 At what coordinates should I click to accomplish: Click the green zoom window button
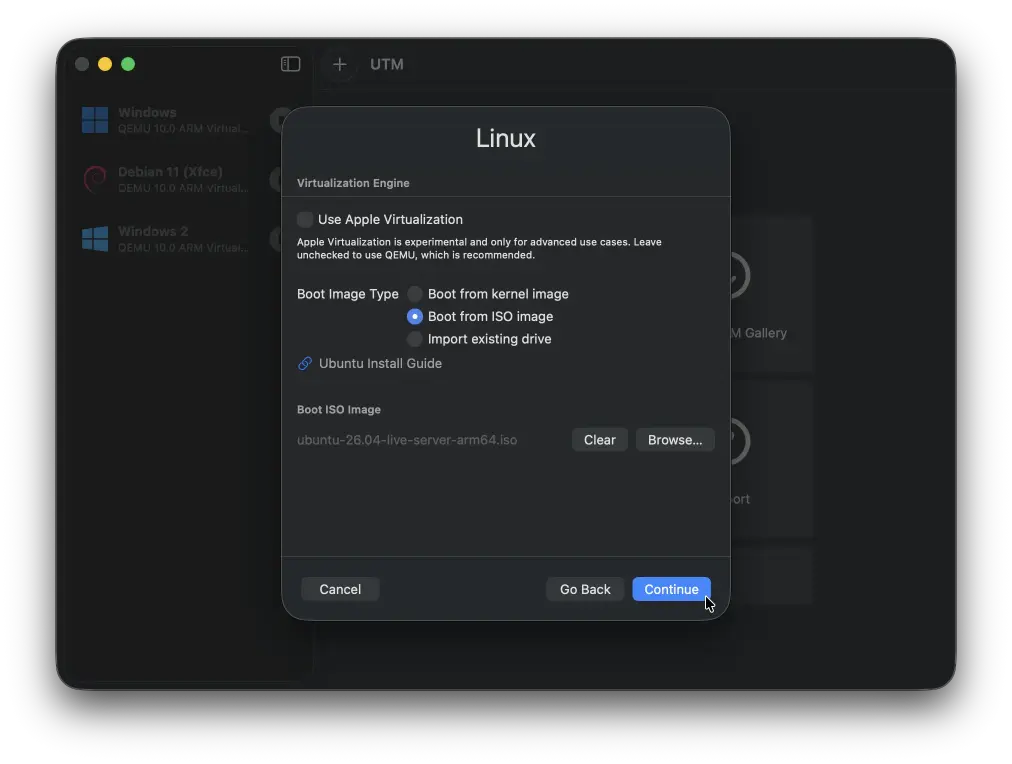[x=128, y=64]
